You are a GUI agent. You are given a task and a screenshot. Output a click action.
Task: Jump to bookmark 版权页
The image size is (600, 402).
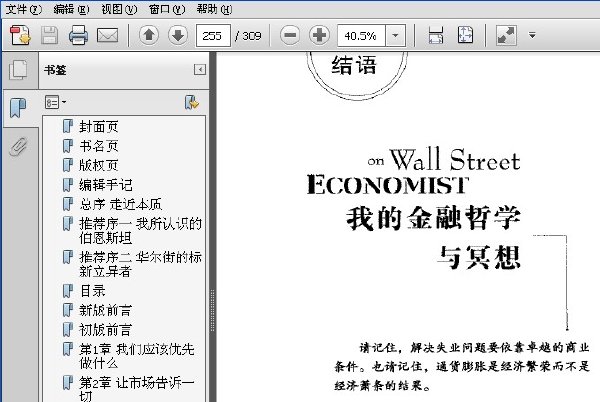pyautogui.click(x=99, y=165)
